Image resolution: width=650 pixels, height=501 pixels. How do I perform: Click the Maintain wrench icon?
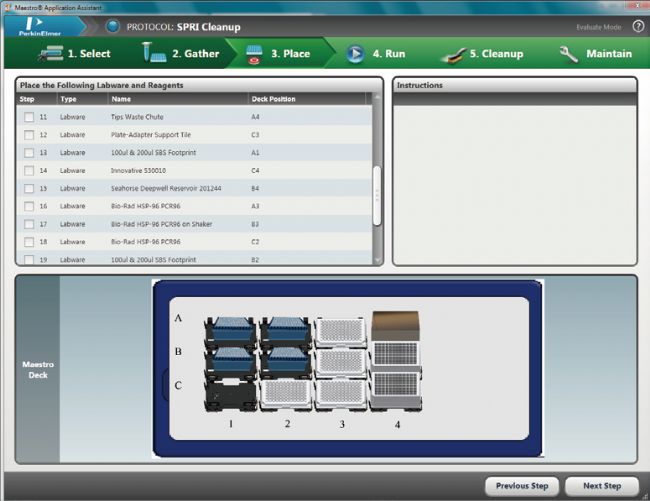coord(568,54)
